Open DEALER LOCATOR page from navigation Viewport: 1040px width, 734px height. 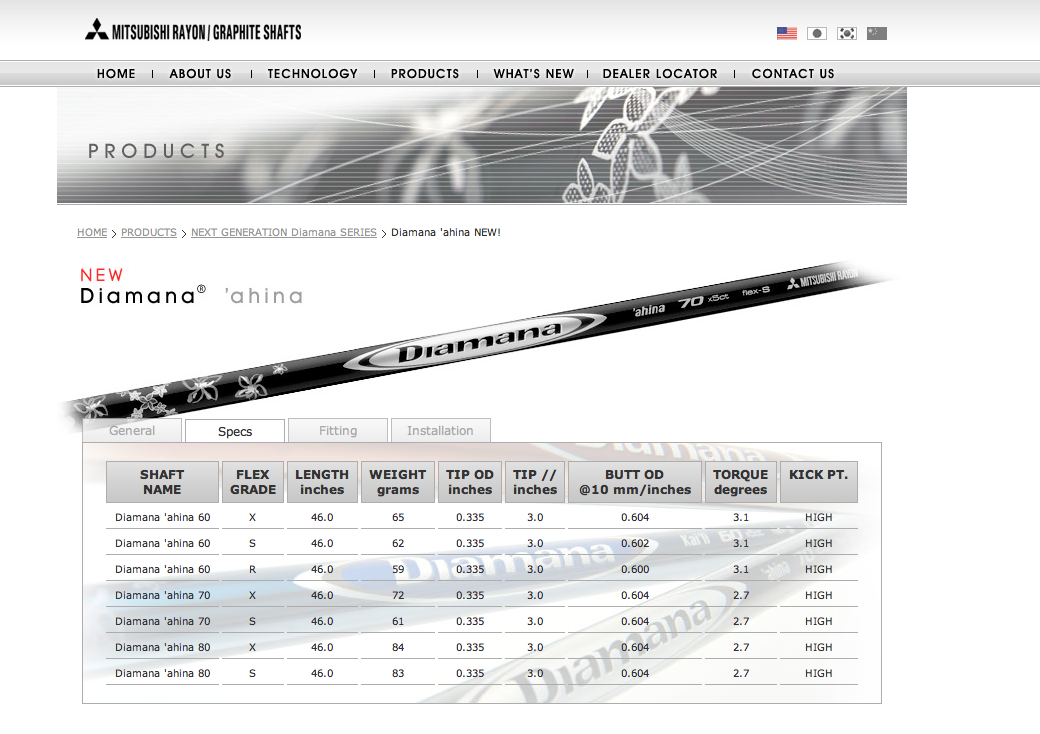(660, 74)
